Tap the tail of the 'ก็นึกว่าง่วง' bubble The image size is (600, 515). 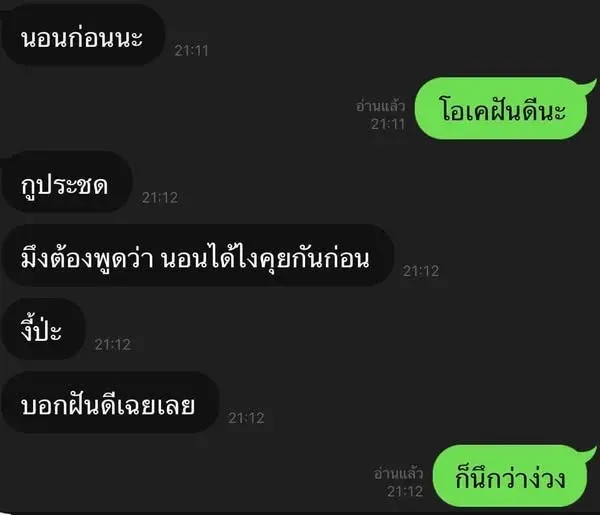tap(589, 454)
